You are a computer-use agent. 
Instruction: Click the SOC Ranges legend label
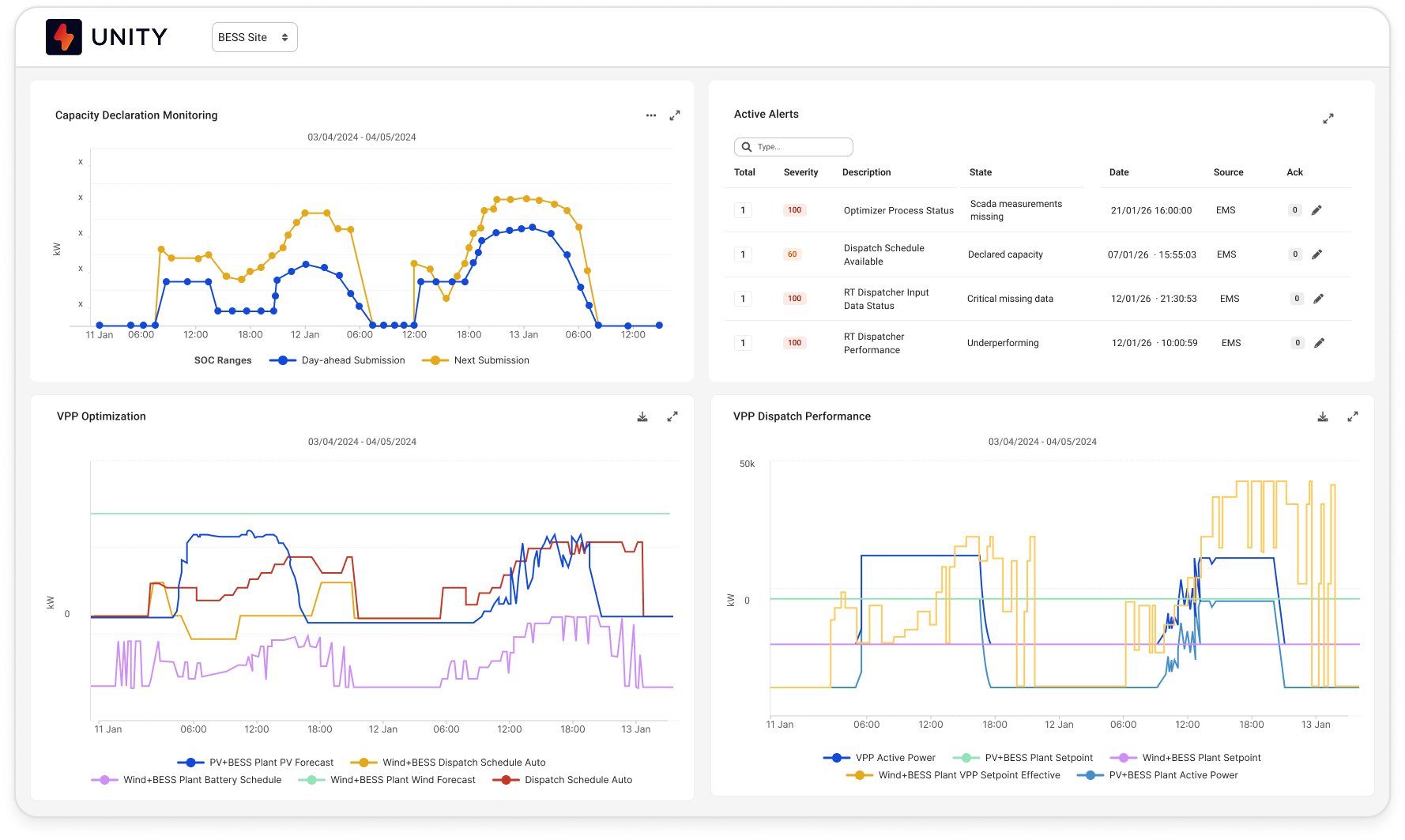click(223, 360)
